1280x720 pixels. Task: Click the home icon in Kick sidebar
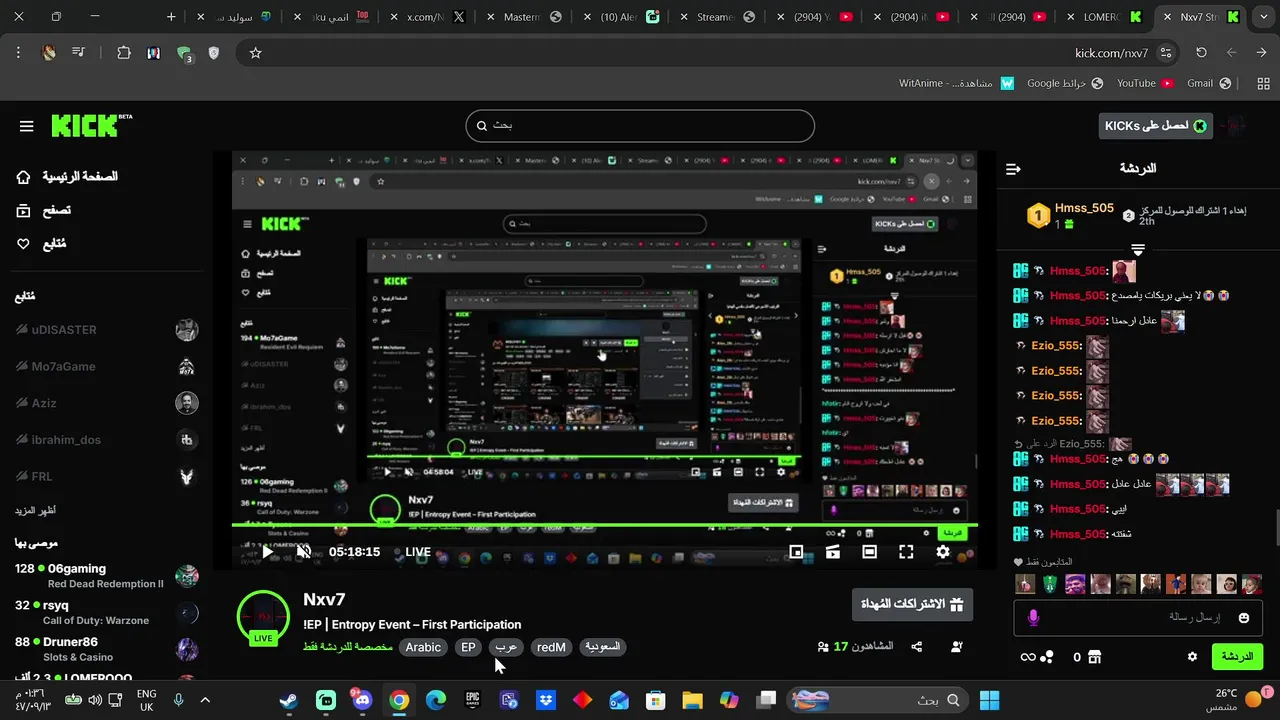(x=24, y=177)
